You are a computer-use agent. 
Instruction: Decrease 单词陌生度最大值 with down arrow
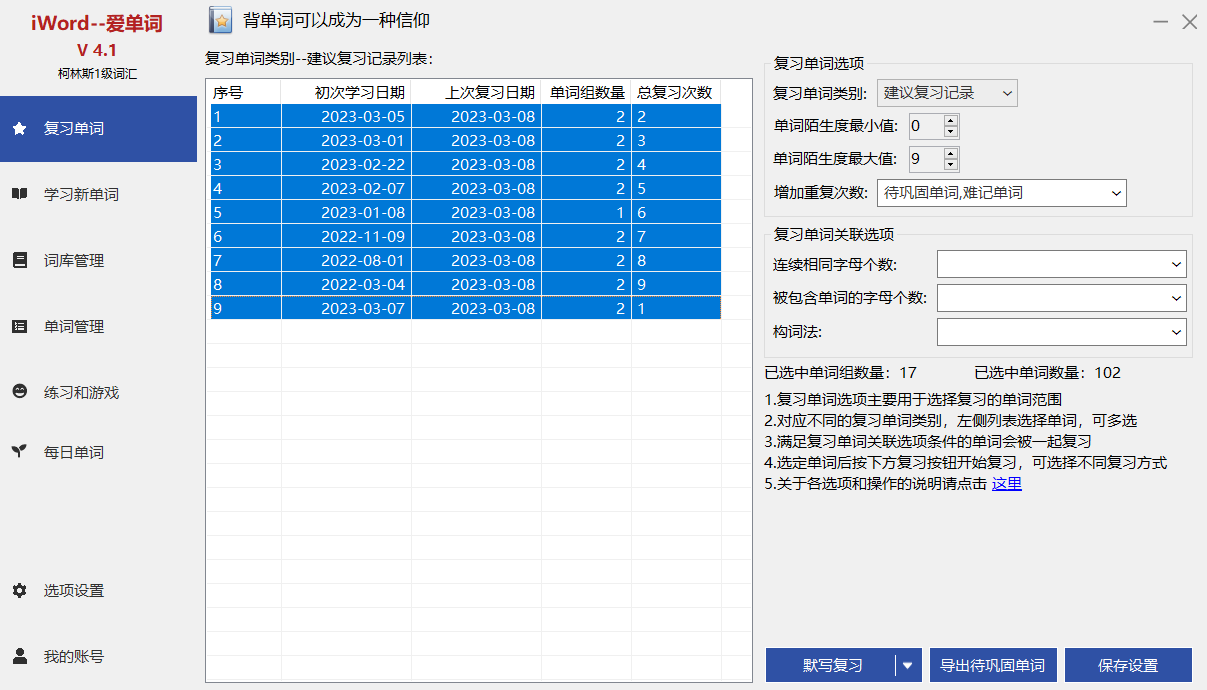click(950, 164)
